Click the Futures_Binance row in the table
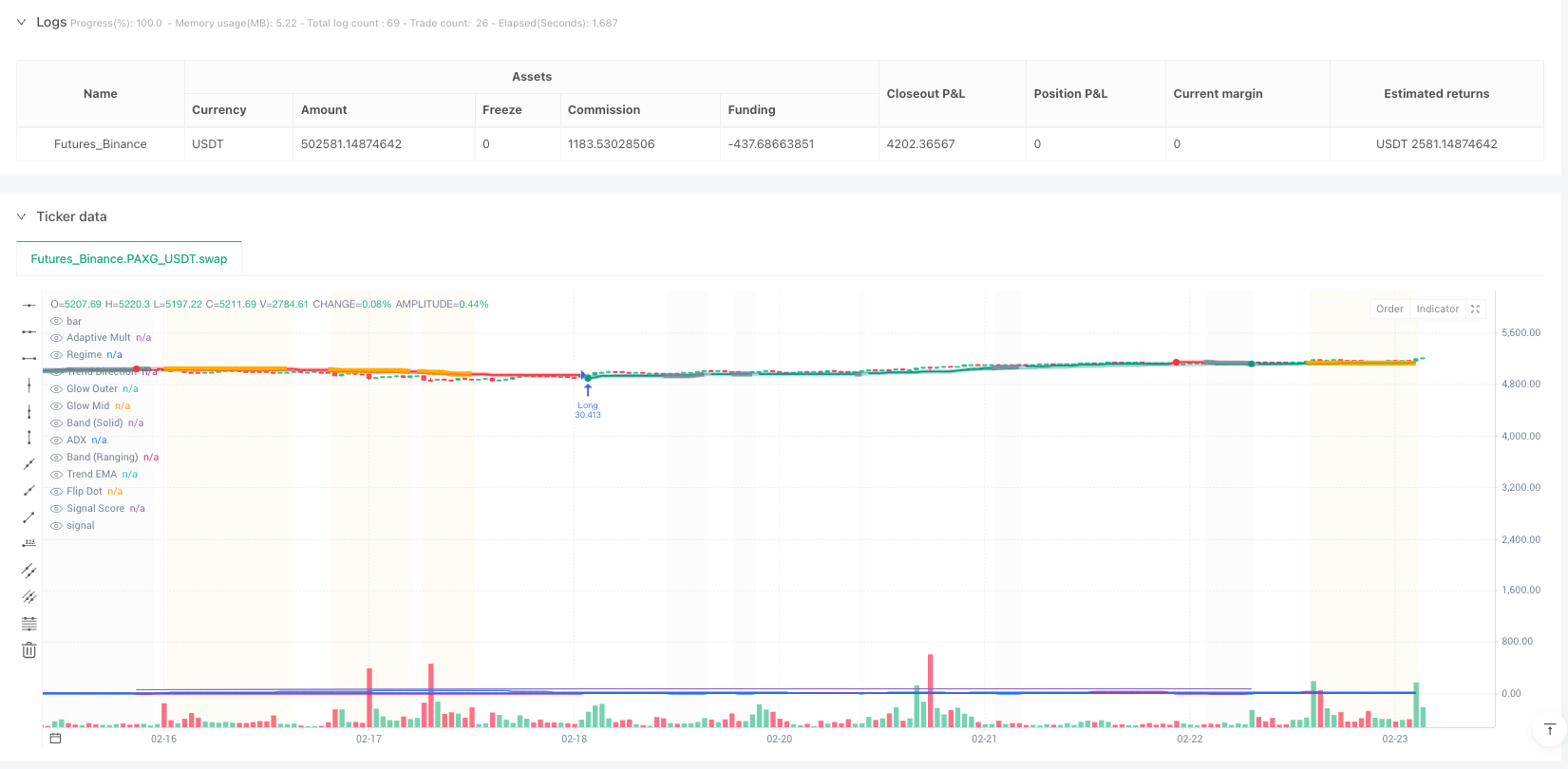1568x769 pixels. (x=100, y=144)
